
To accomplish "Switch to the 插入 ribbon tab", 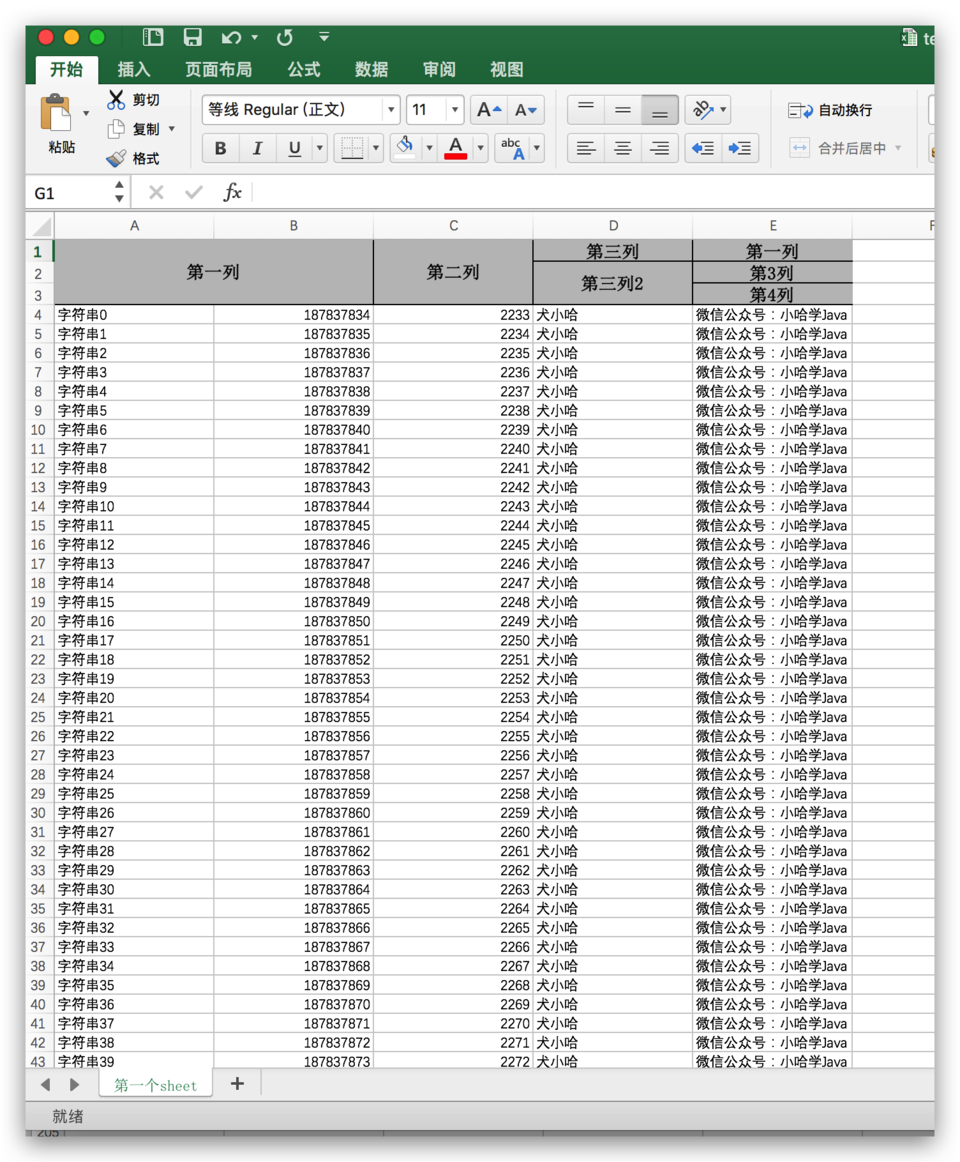I will point(134,70).
